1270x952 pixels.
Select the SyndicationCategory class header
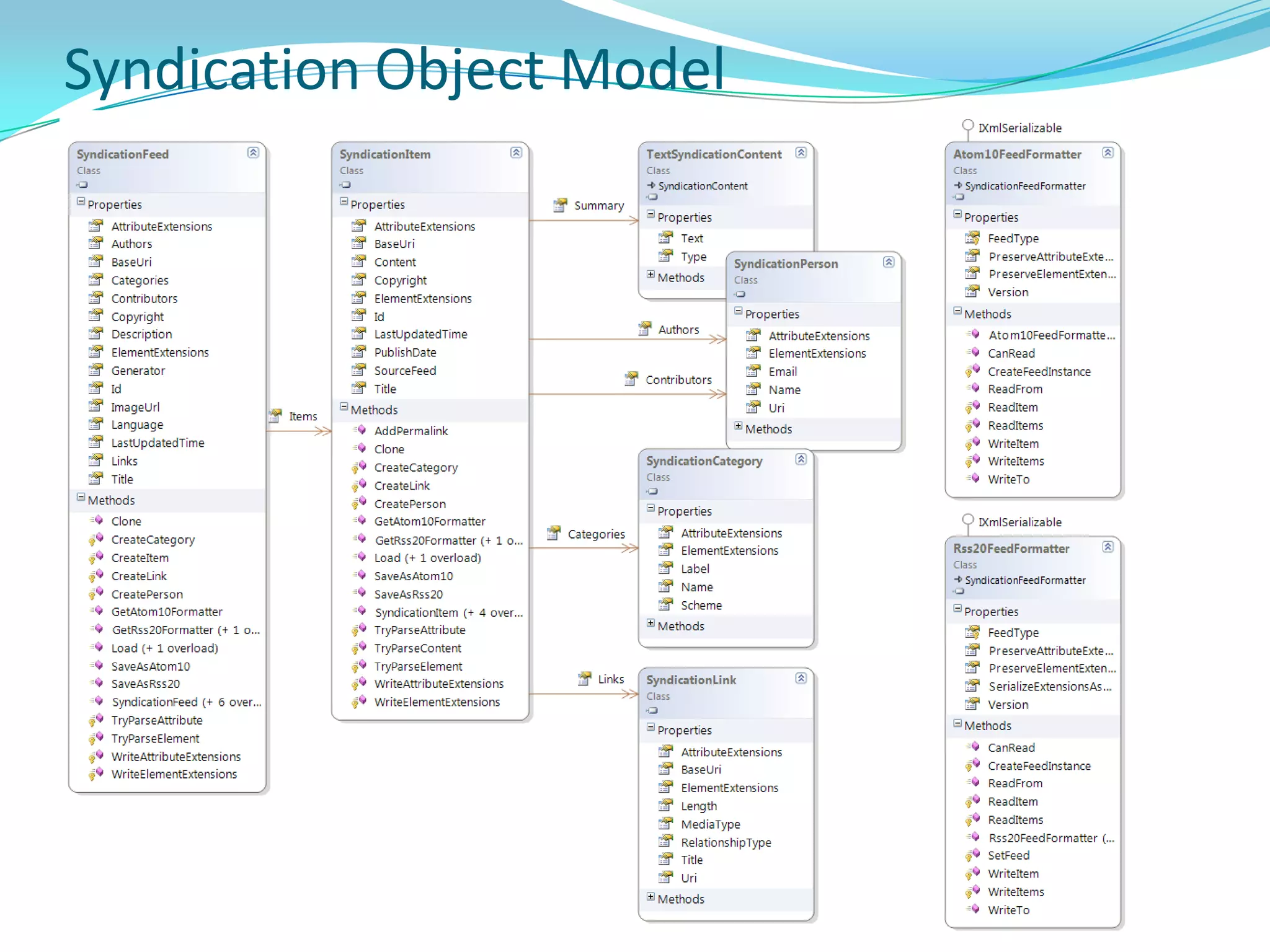[704, 461]
